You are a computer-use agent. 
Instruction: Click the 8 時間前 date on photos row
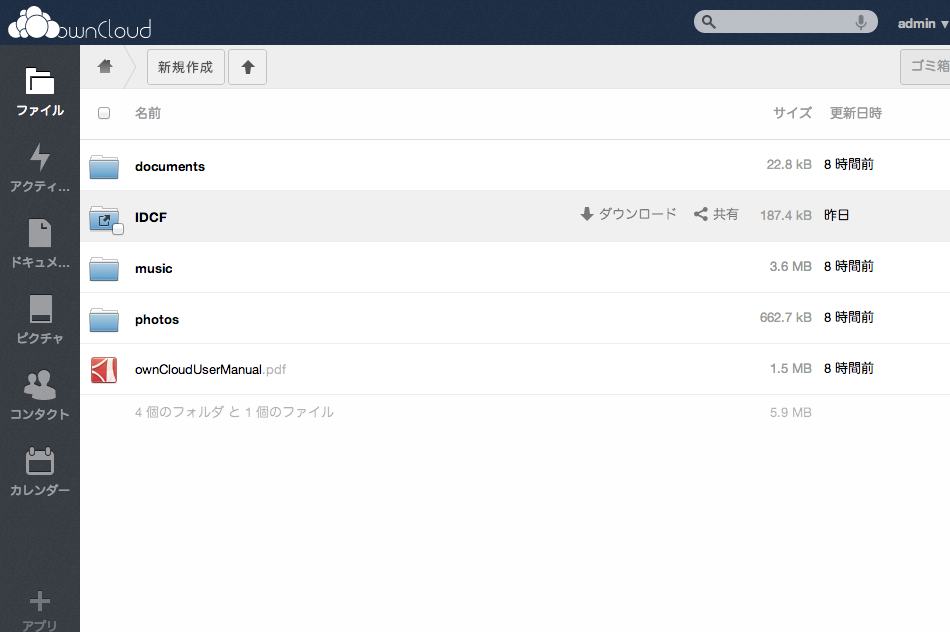coord(849,317)
